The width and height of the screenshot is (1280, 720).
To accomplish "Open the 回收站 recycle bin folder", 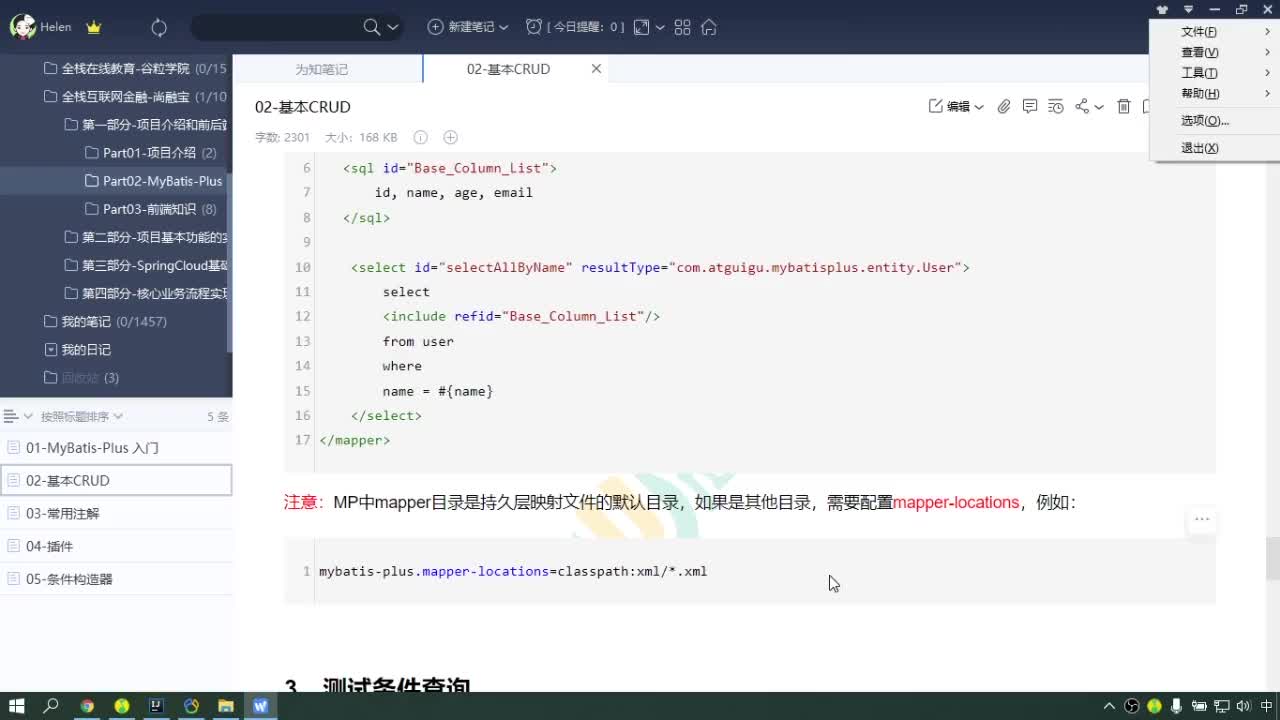I will point(80,377).
